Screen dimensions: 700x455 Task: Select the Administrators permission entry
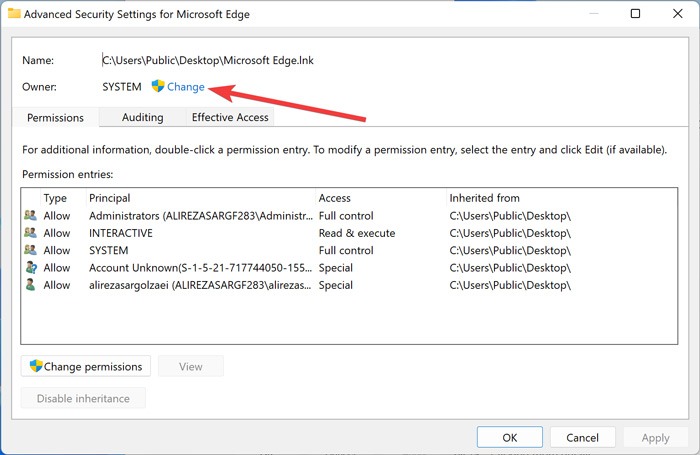[349, 216]
